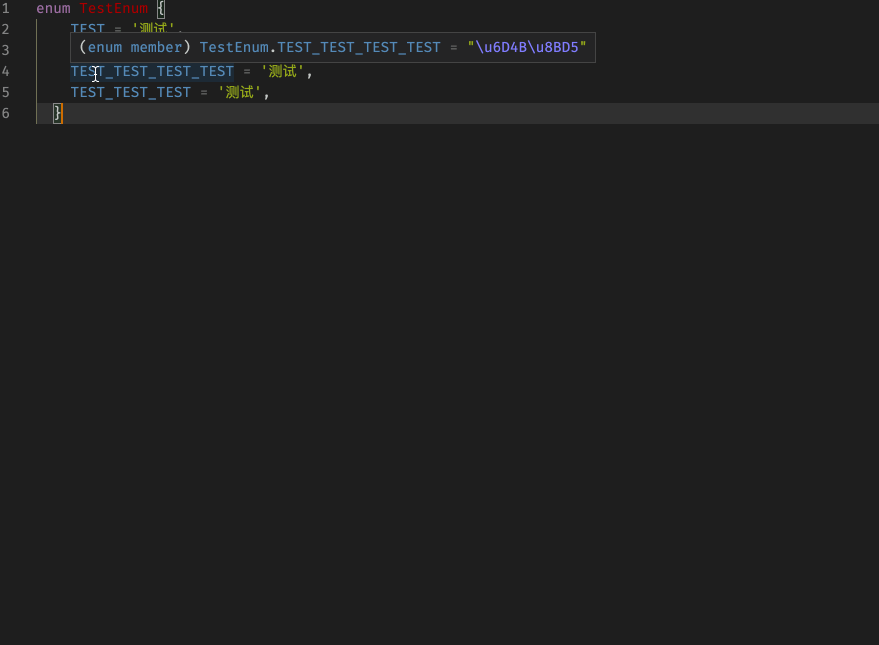Click the TestEnum identifier on line 1
The height and width of the screenshot is (645, 879).
click(x=114, y=8)
